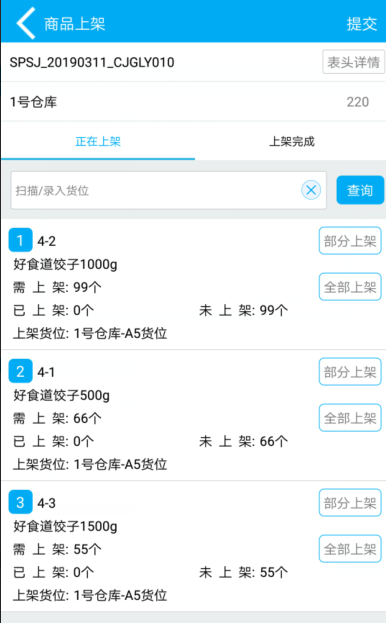Tap the back arrow icon
386x623 pixels.
(x=26, y=23)
